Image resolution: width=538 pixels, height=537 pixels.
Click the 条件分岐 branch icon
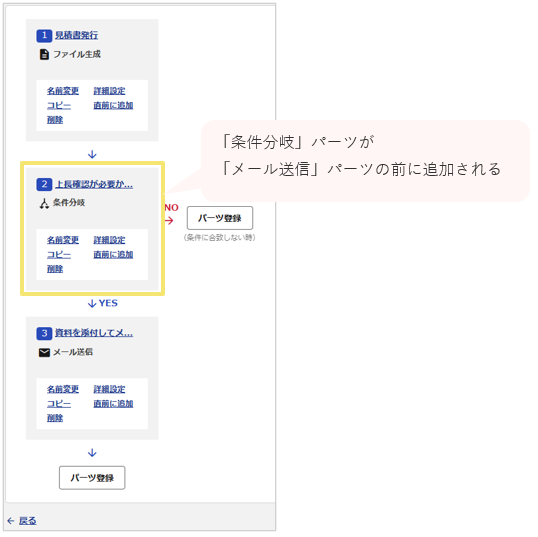44,204
